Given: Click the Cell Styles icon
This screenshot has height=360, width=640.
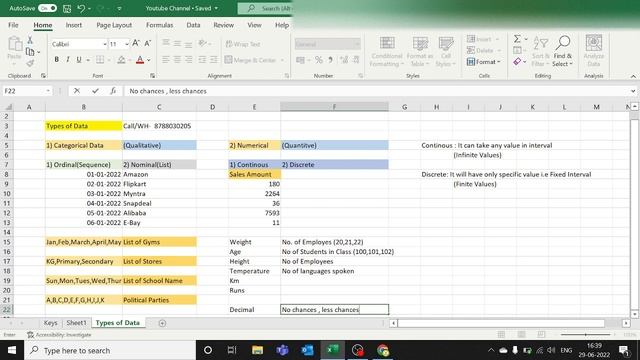Looking at the screenshot, I should click(446, 51).
